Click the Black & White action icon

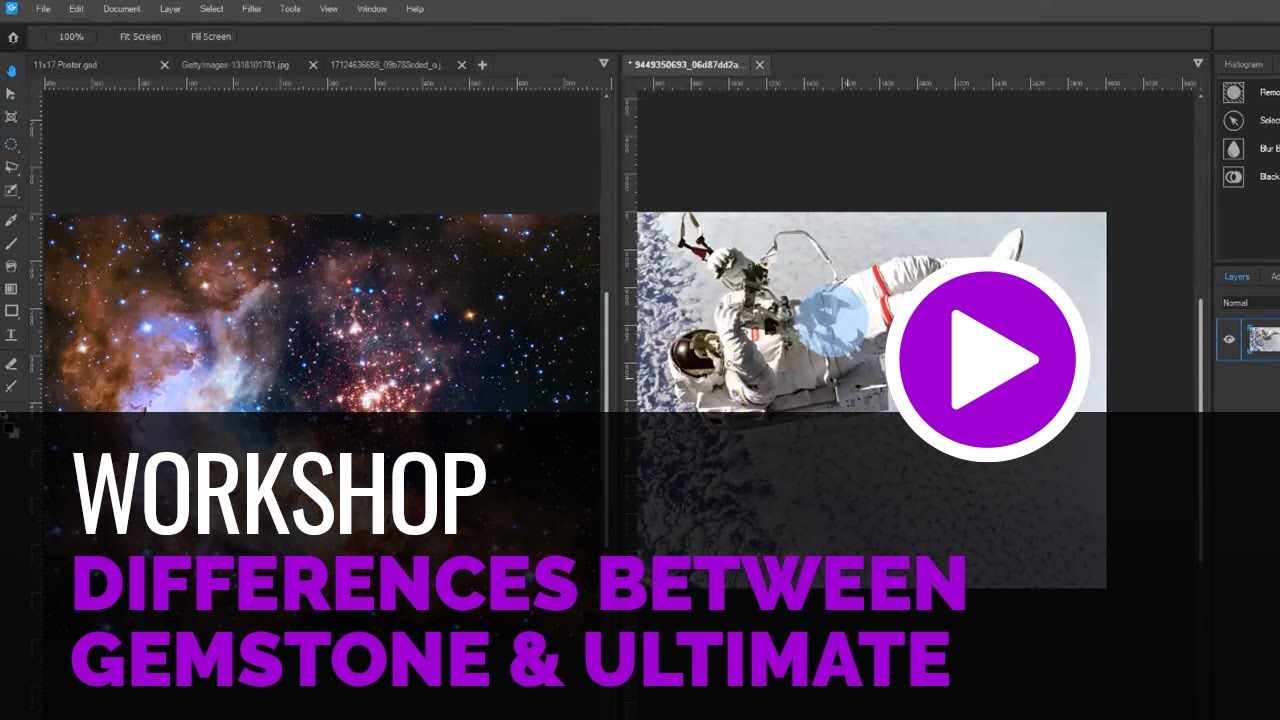(1234, 176)
